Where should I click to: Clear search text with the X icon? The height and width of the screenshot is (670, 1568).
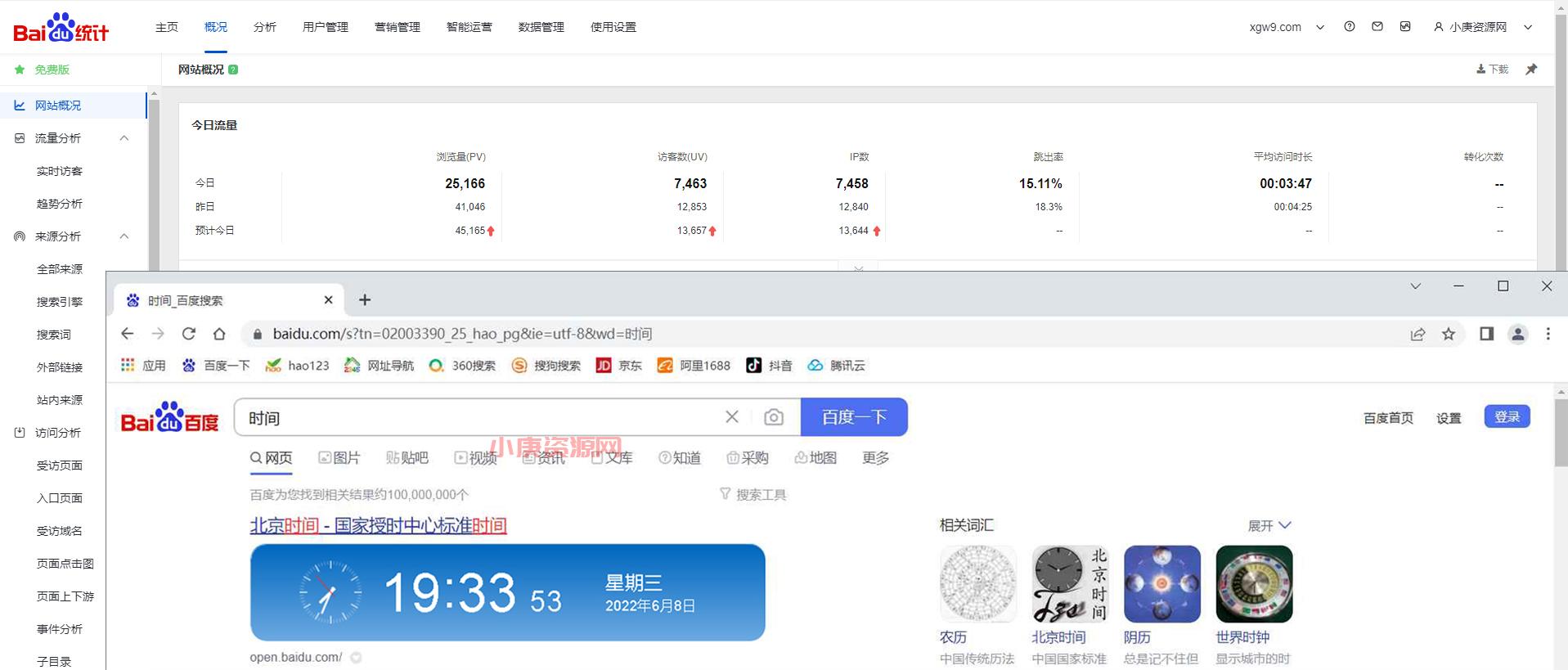coord(732,417)
